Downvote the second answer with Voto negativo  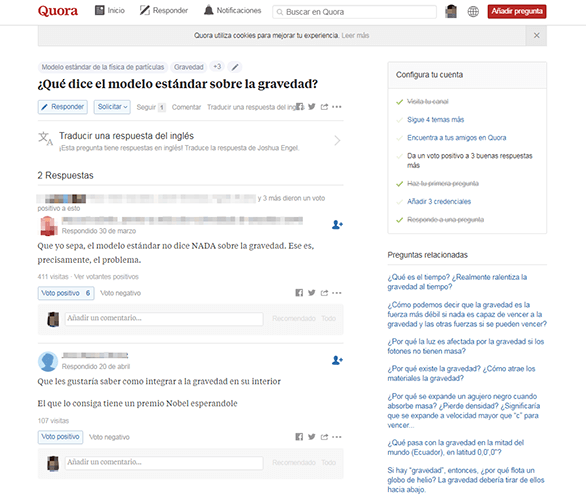coord(109,437)
